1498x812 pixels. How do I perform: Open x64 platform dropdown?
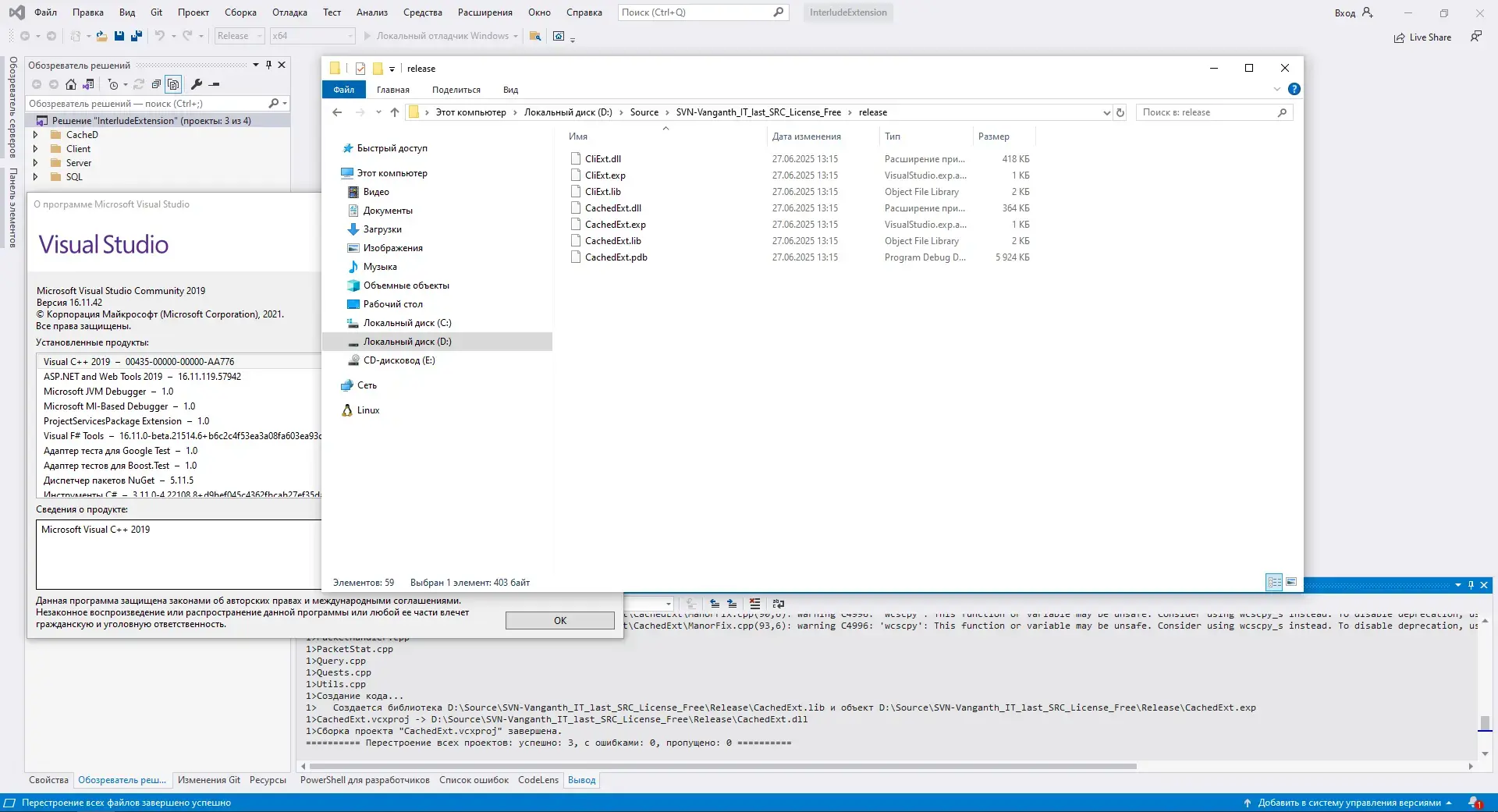(313, 36)
